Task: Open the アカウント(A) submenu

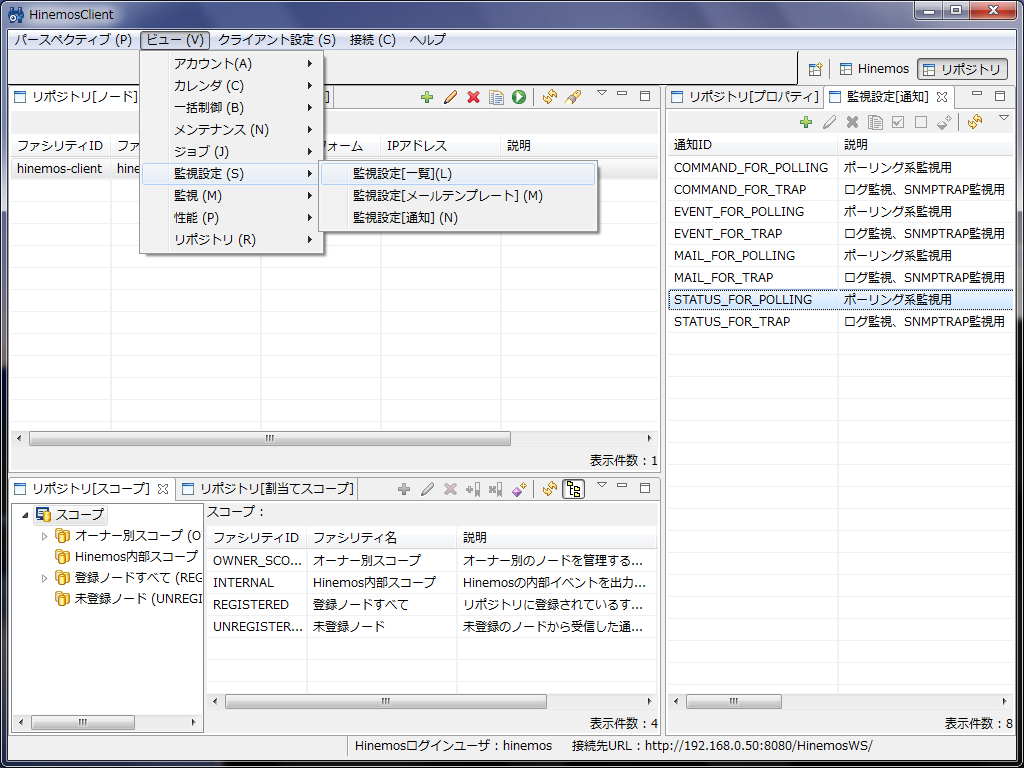Action: point(232,64)
